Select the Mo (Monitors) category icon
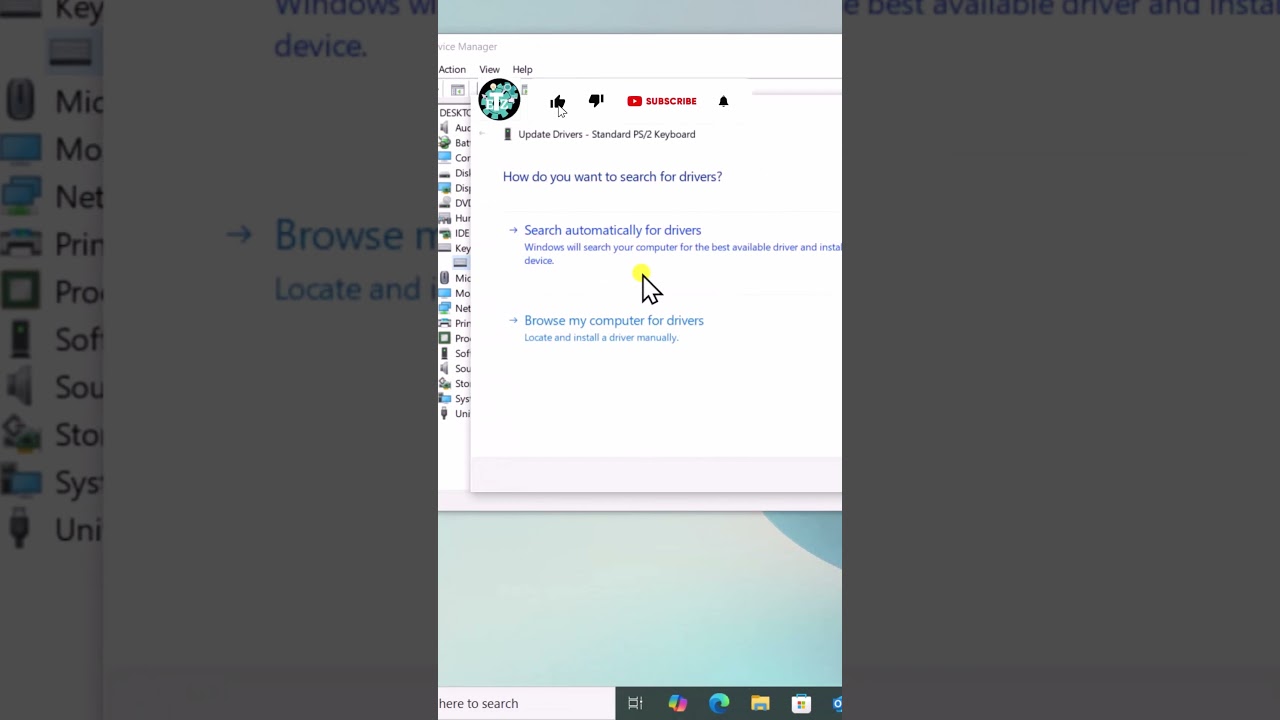Image resolution: width=1280 pixels, height=720 pixels. tap(444, 293)
